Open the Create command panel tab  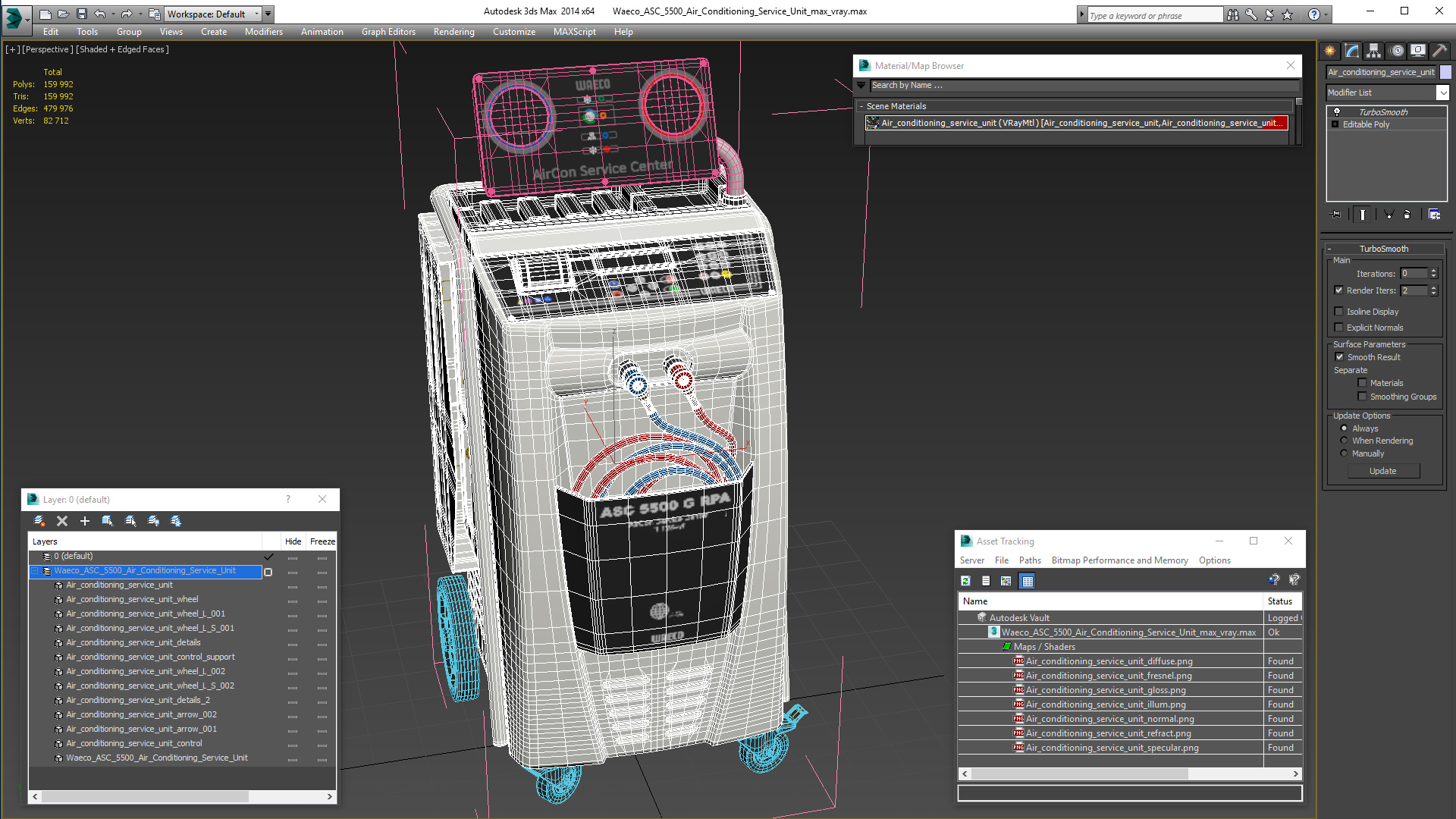point(1330,51)
